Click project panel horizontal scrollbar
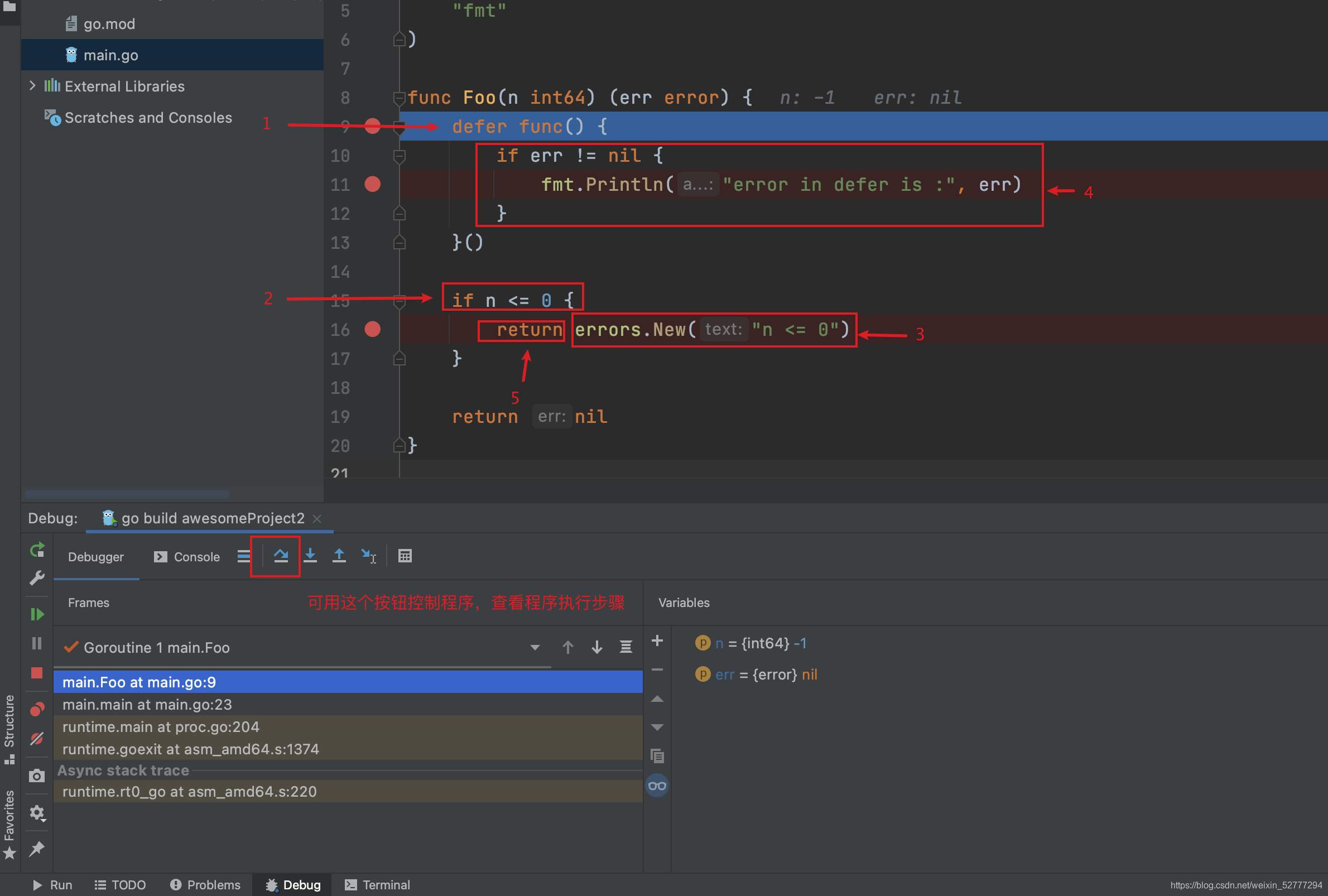The image size is (1328, 896). point(127,494)
